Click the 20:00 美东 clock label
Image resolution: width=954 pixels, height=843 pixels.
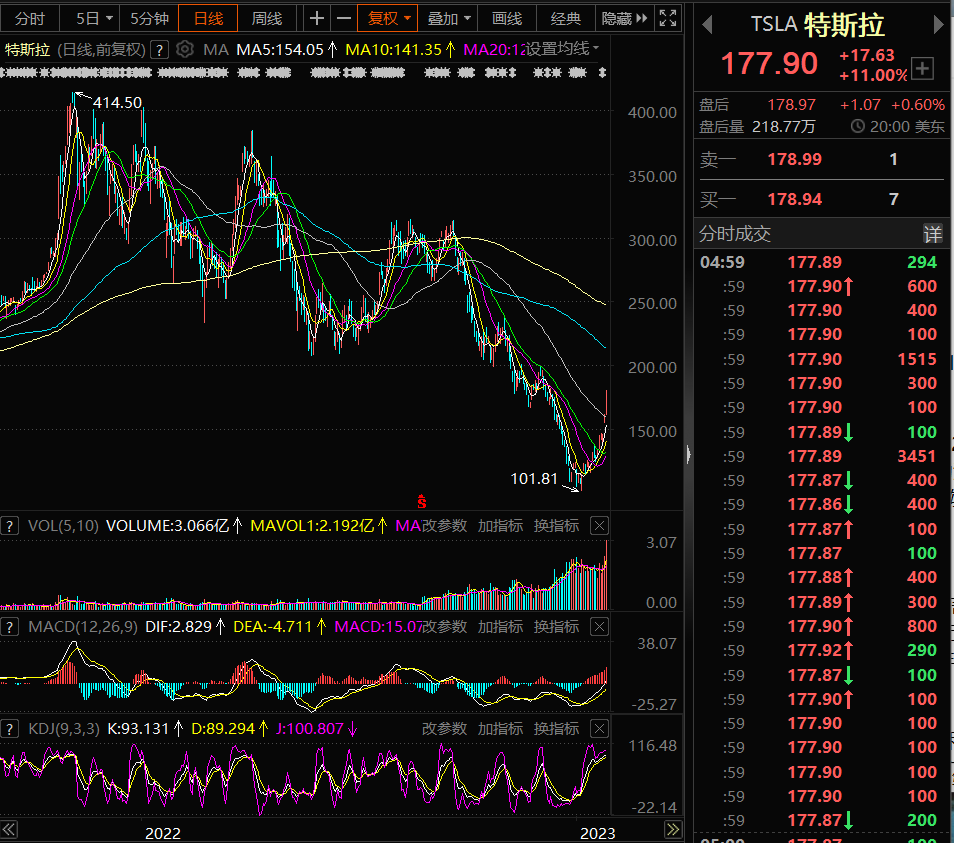pos(898,127)
